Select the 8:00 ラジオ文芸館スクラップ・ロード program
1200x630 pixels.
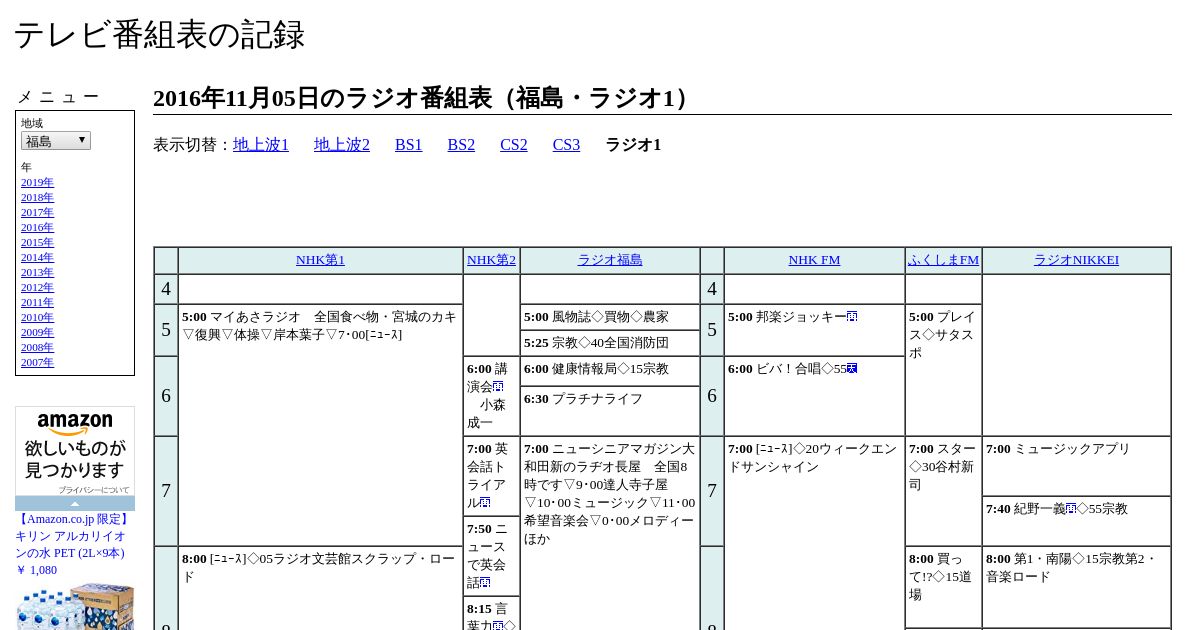(320, 588)
